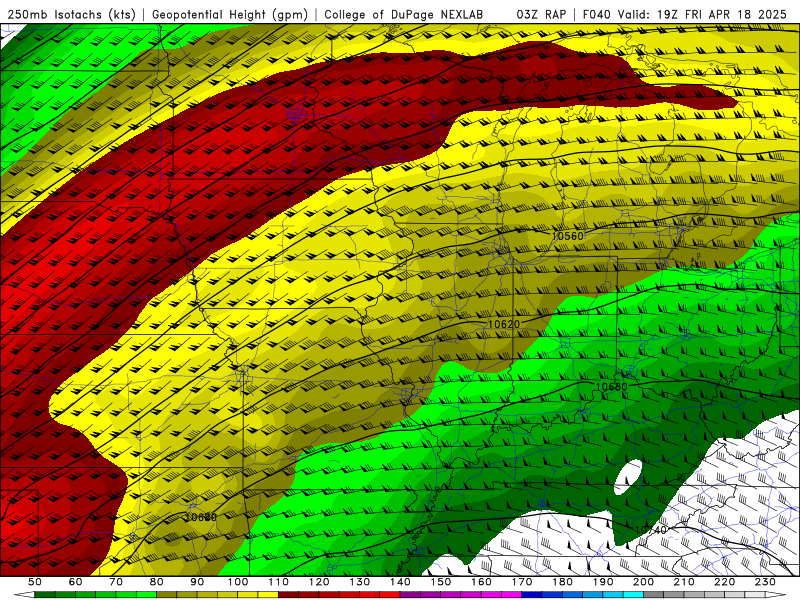
Task: Click the 210 knot scale label
Action: pos(685,582)
